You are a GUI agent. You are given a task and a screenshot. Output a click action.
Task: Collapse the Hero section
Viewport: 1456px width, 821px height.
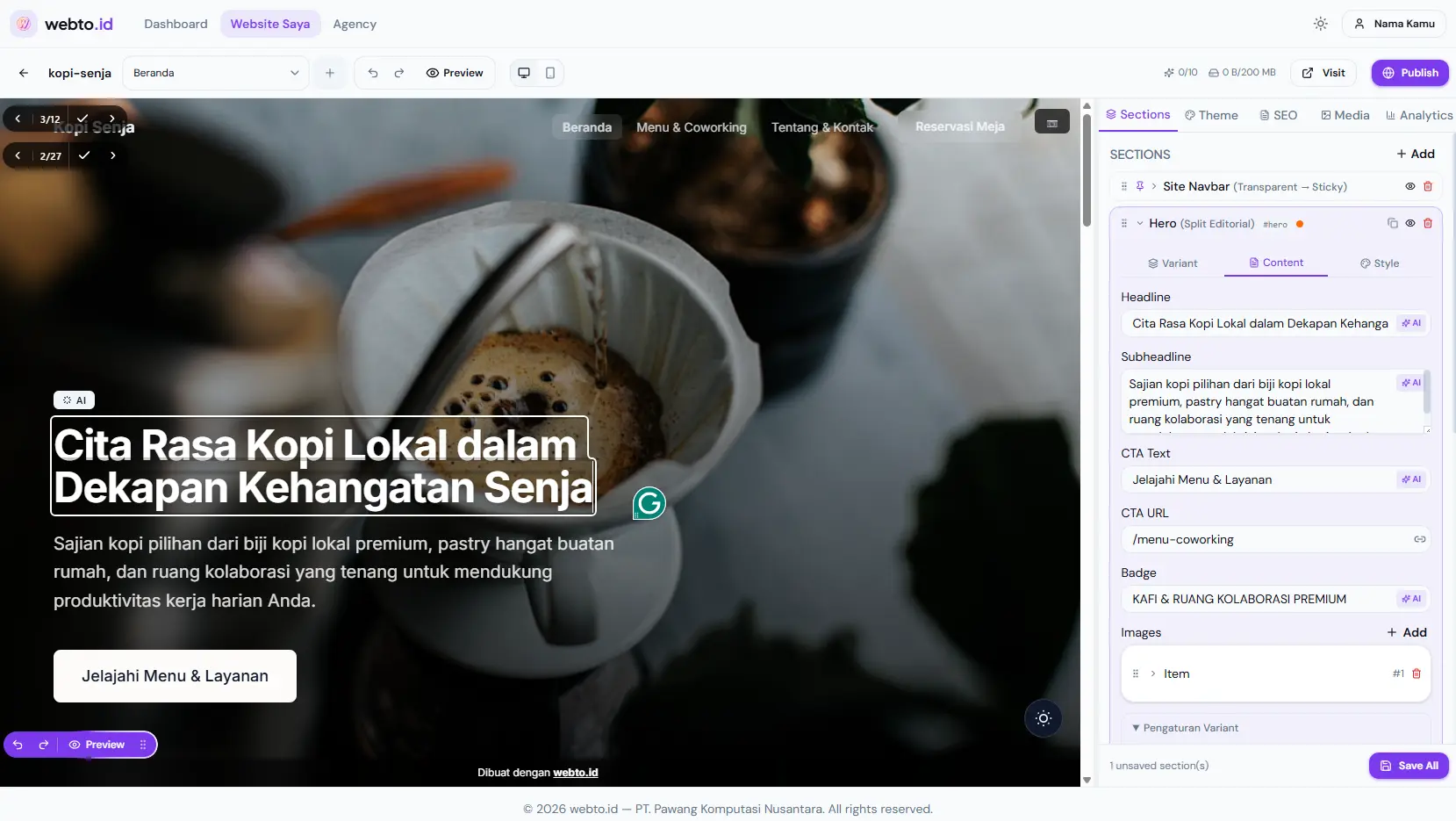[1140, 223]
